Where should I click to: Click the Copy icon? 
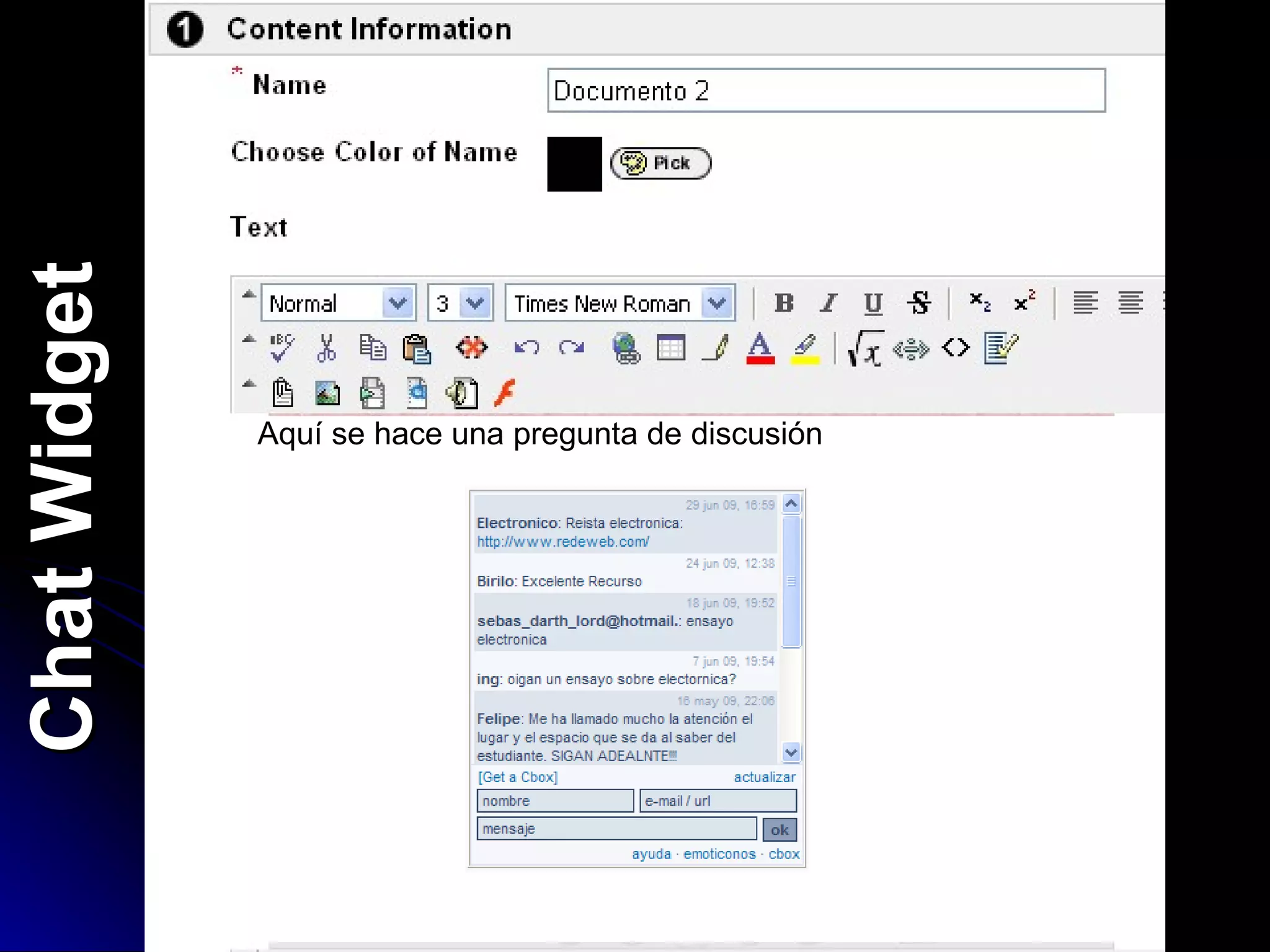pos(373,348)
